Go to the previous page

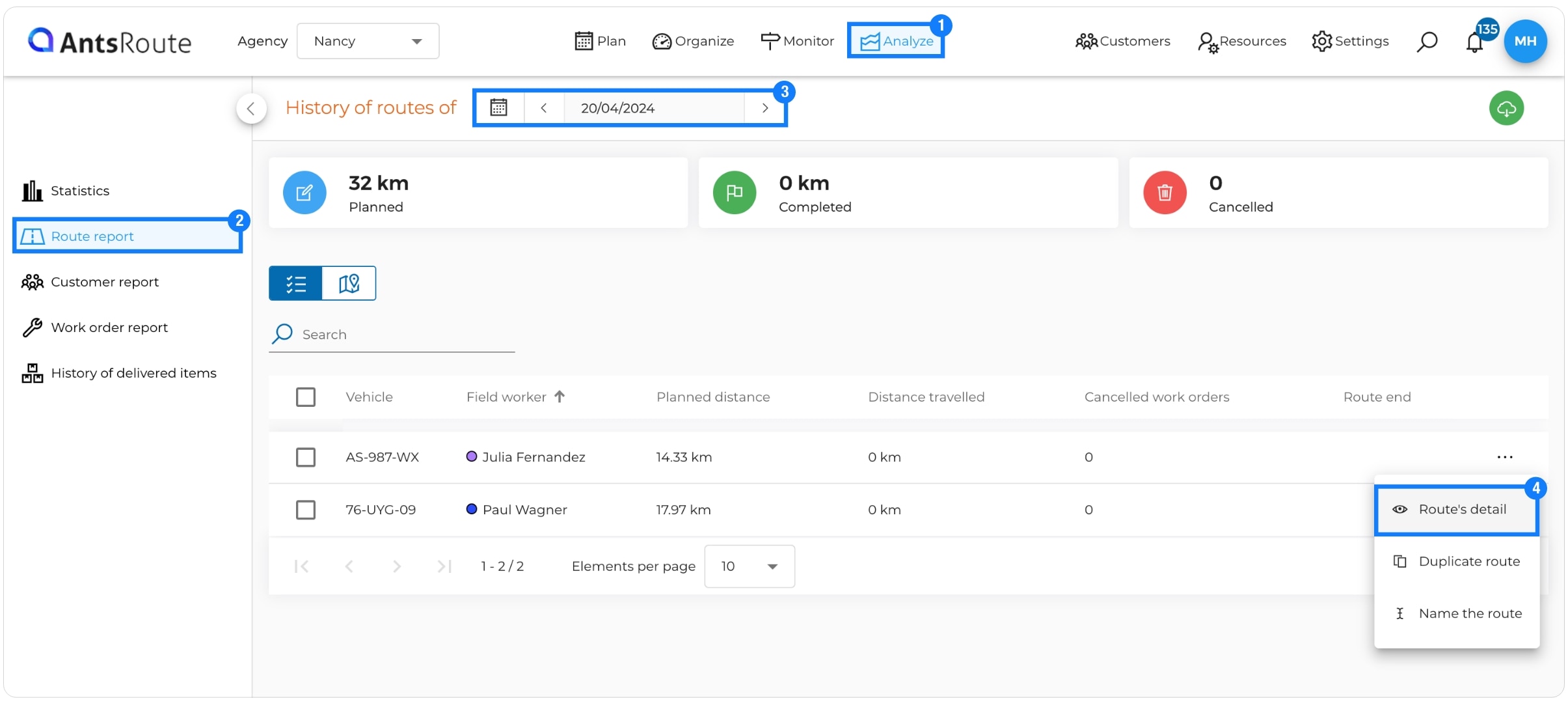click(349, 566)
